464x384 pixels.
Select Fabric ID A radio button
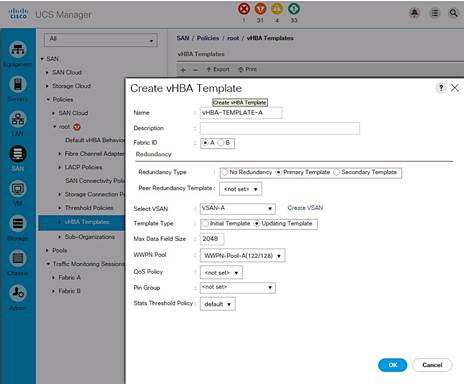click(x=206, y=143)
